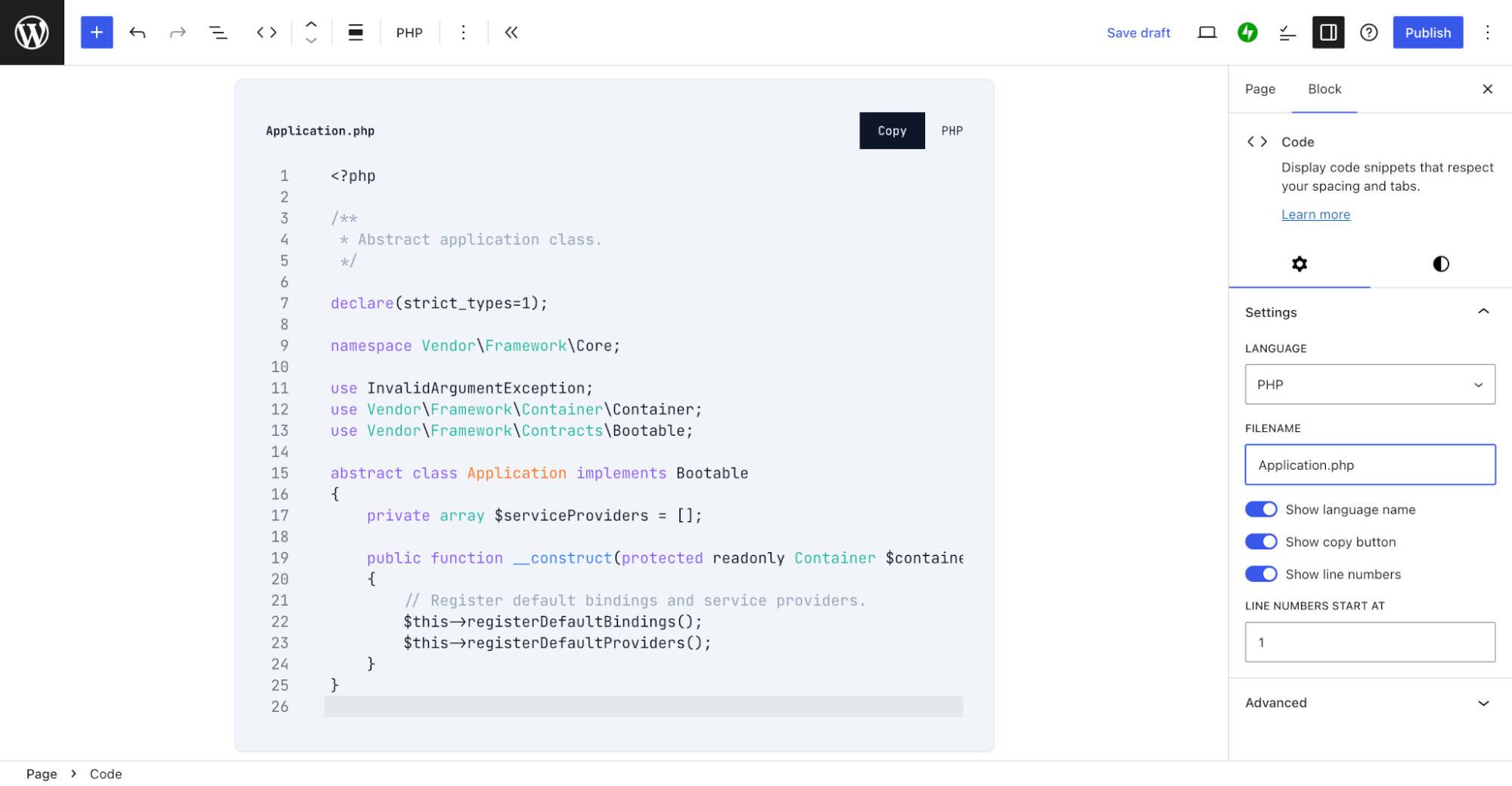Copy the Application.php code snippet

click(892, 130)
